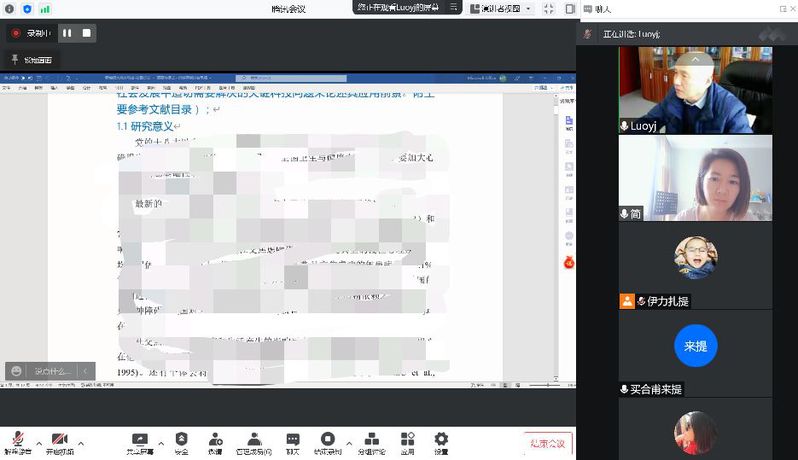Pause the recording at top left
This screenshot has height=460, width=798.
click(67, 33)
